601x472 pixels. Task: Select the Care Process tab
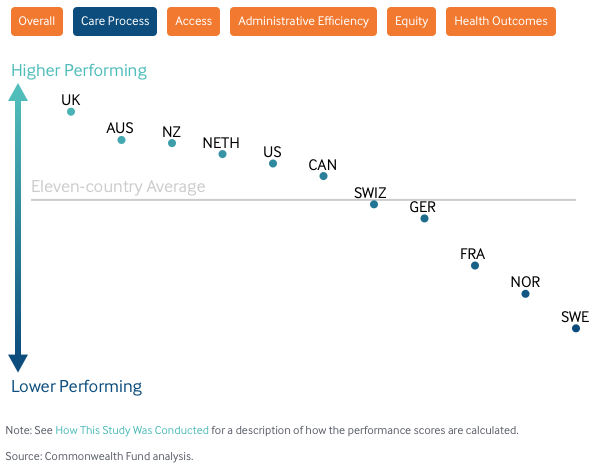[x=115, y=21]
